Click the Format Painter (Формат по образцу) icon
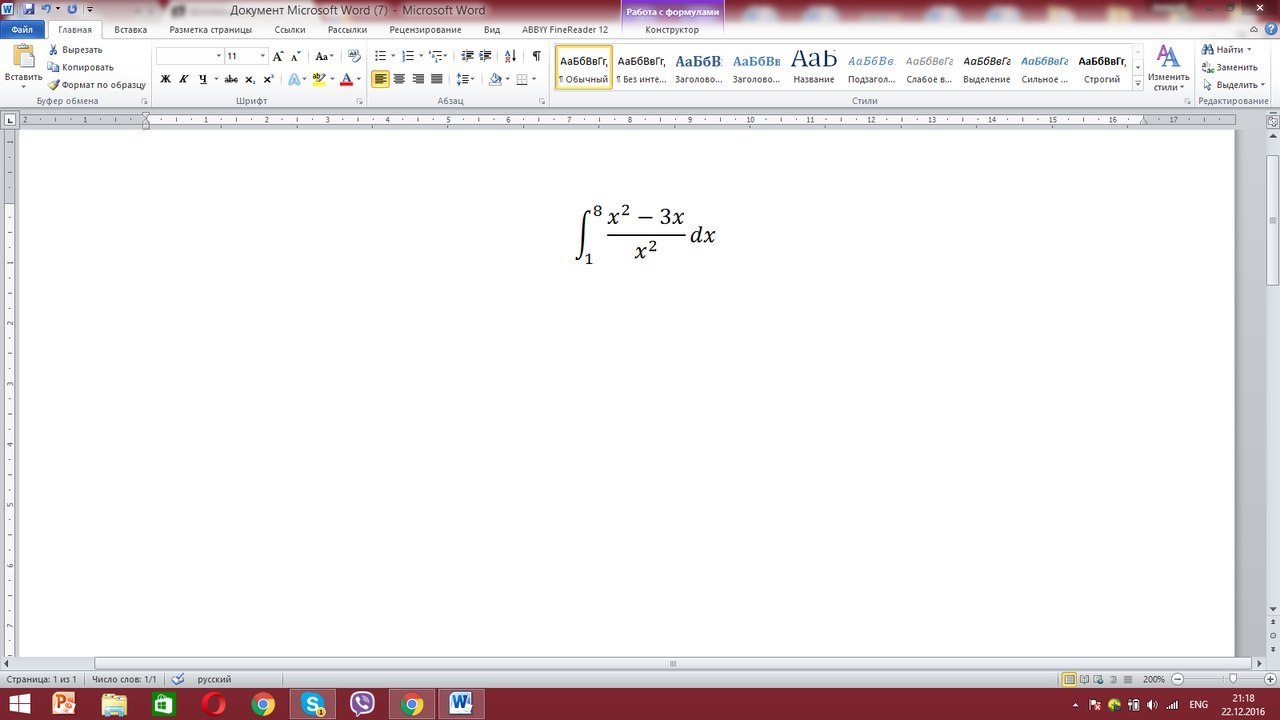Viewport: 1280px width, 720px height. 54,85
